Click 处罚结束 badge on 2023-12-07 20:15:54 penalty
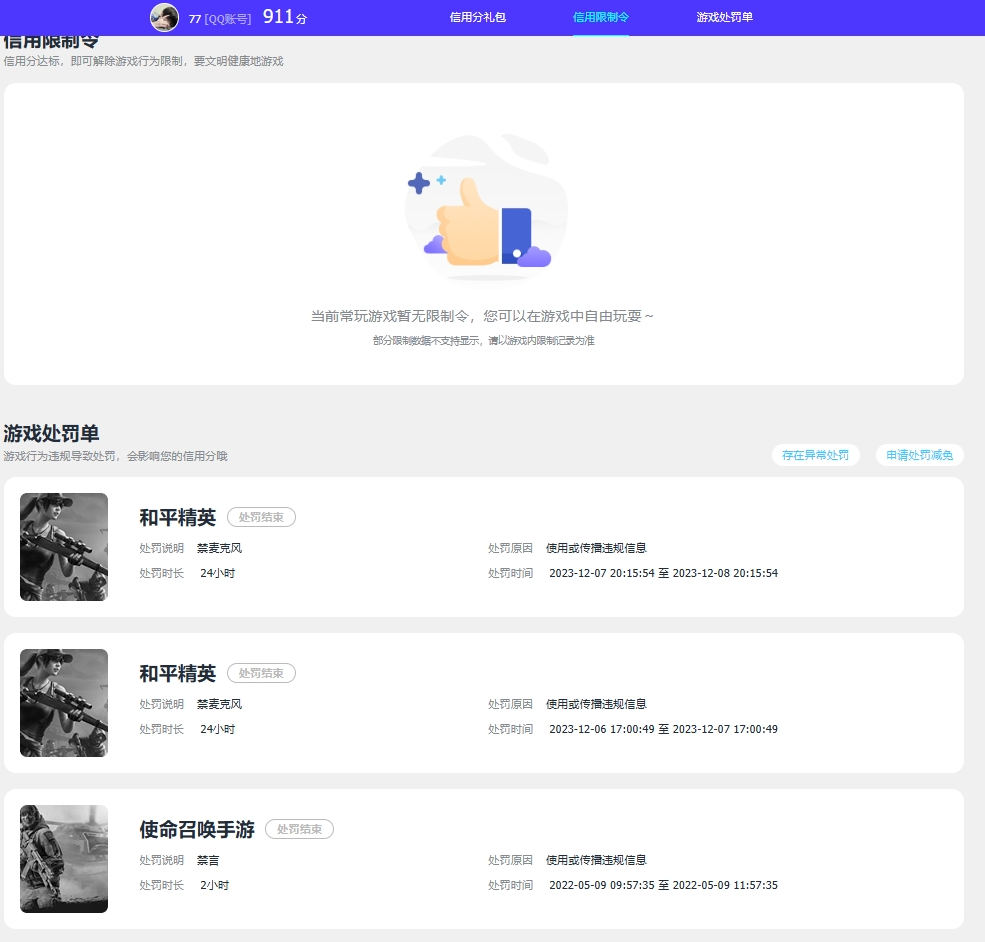 261,517
